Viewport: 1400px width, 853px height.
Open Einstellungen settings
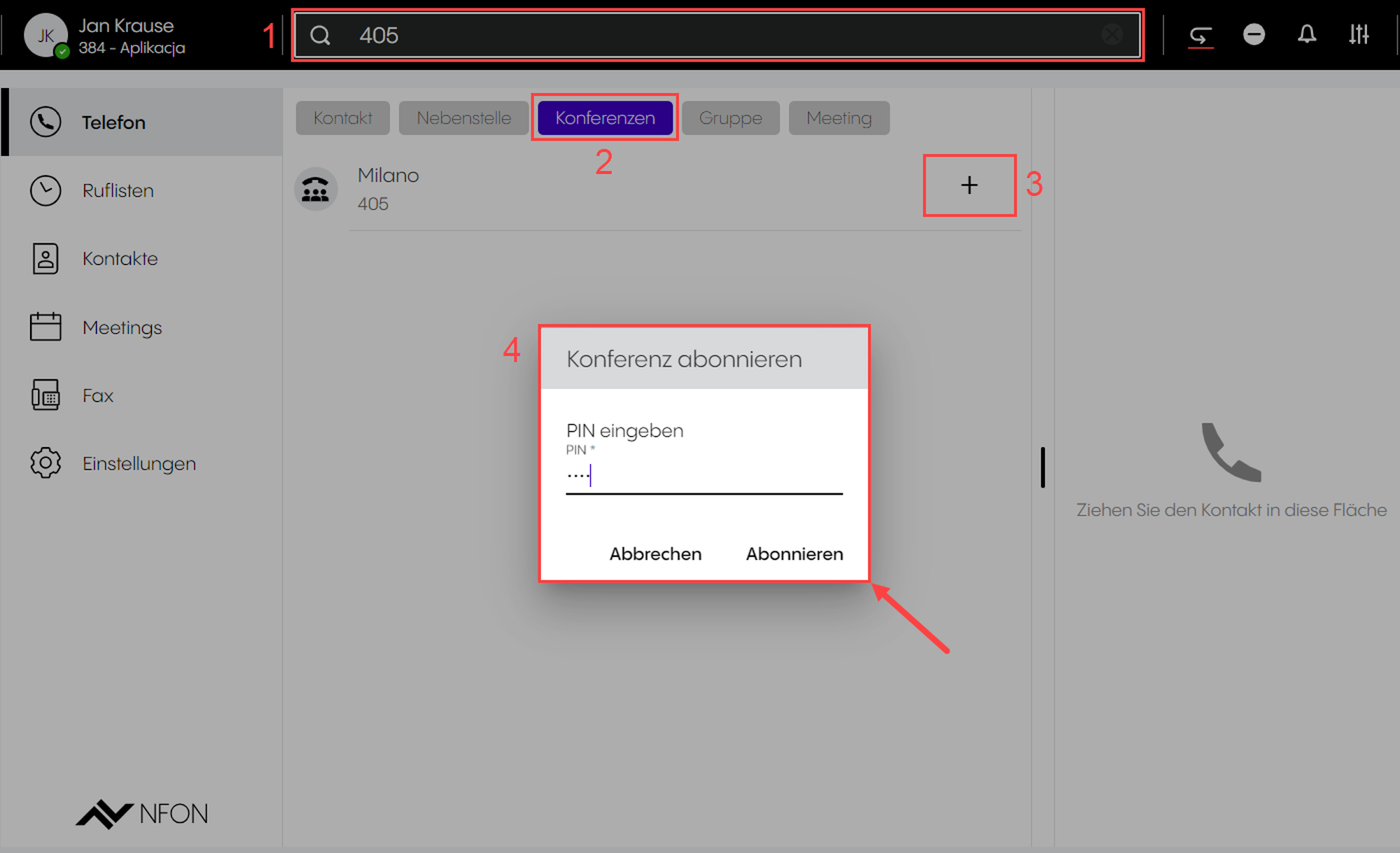(139, 463)
